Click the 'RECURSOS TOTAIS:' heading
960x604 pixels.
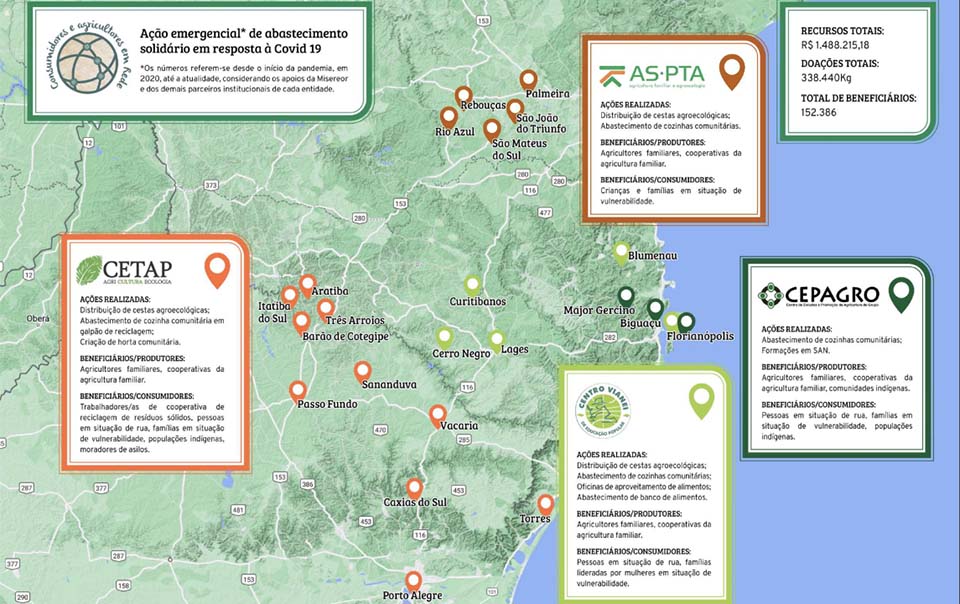(842, 31)
